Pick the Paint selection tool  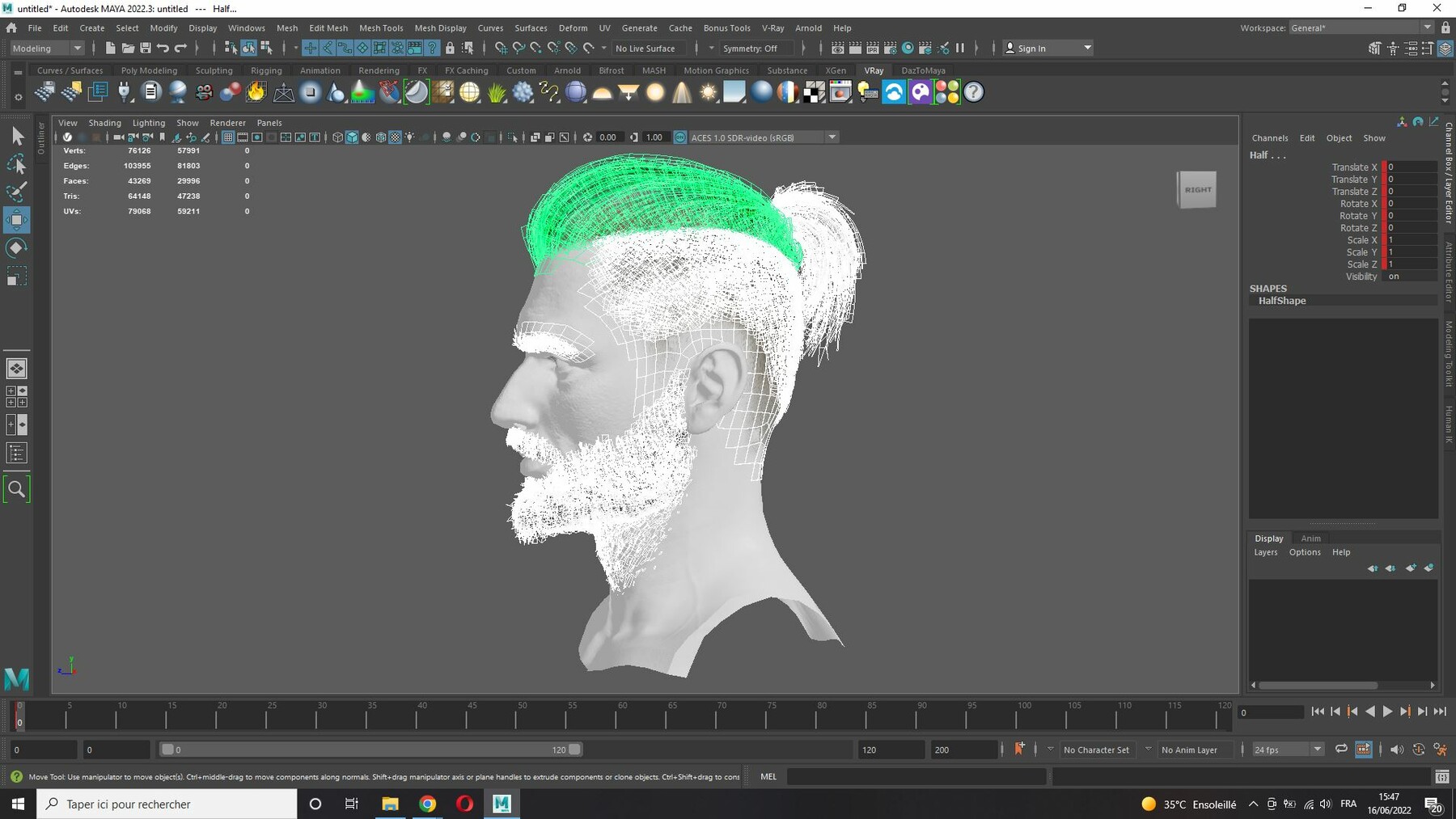pos(16,192)
